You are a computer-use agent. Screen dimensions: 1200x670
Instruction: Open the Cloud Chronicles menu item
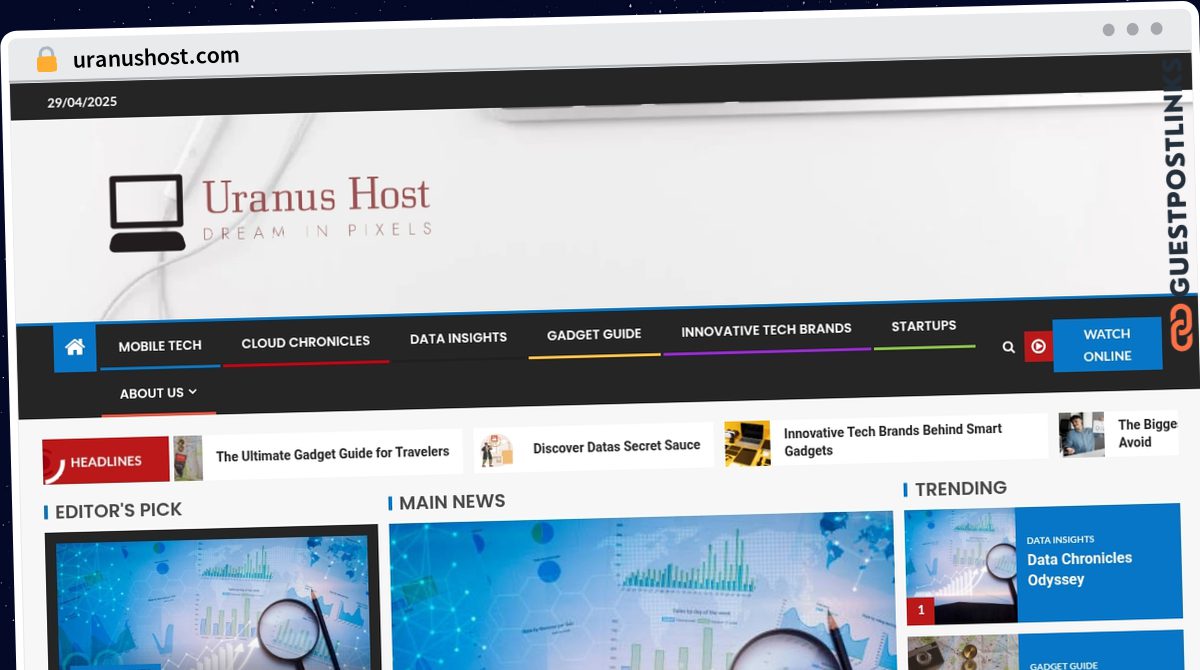point(305,342)
